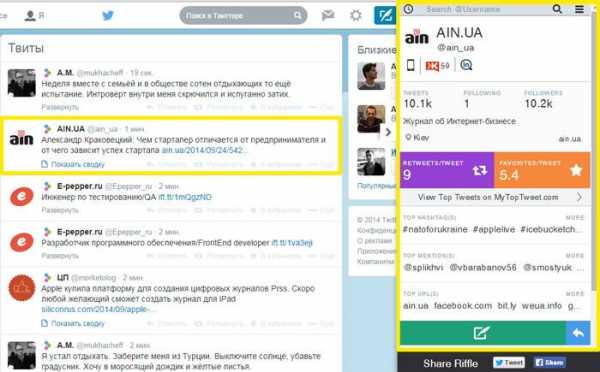This screenshot has width=600, height=372.
Task: Open the notifications flag icon
Action: 328,16
